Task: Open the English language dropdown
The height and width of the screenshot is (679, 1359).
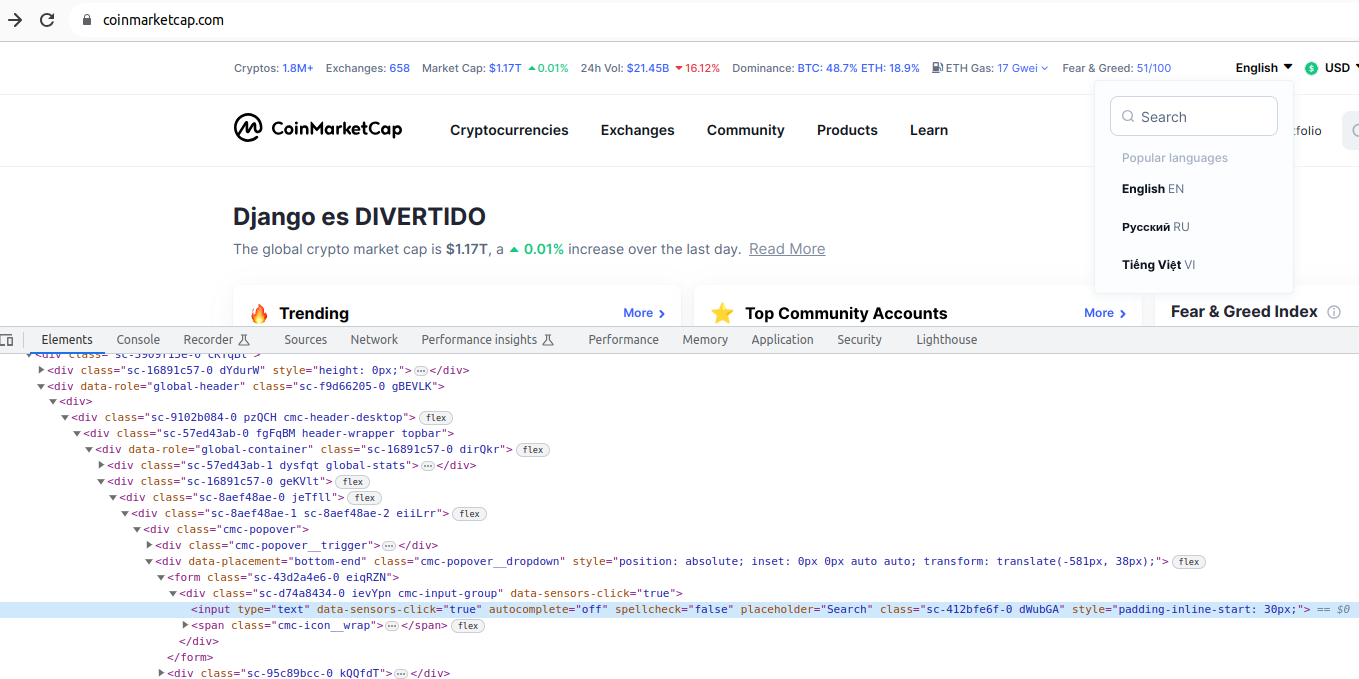Action: pos(1263,68)
